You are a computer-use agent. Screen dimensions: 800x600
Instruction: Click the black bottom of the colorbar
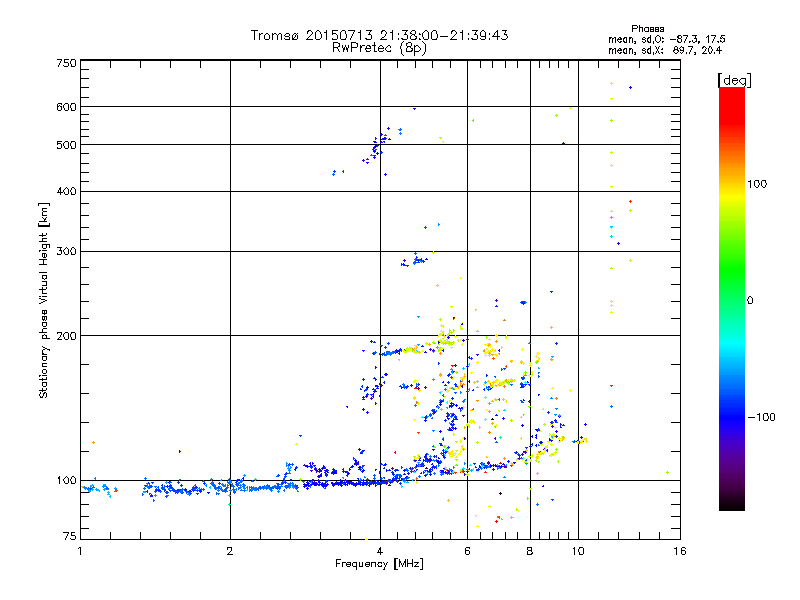[x=732, y=504]
